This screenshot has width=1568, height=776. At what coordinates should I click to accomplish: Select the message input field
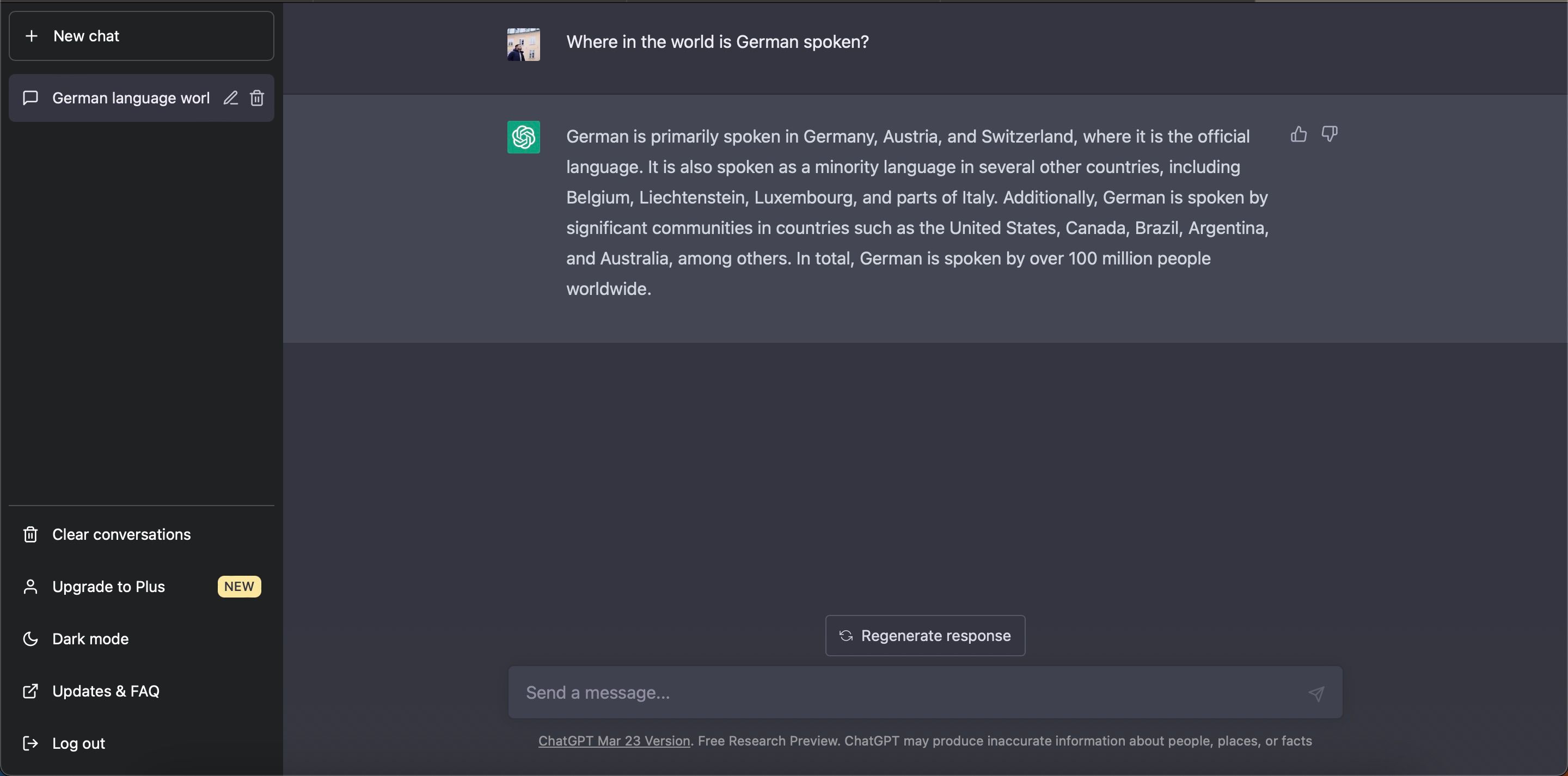point(923,691)
